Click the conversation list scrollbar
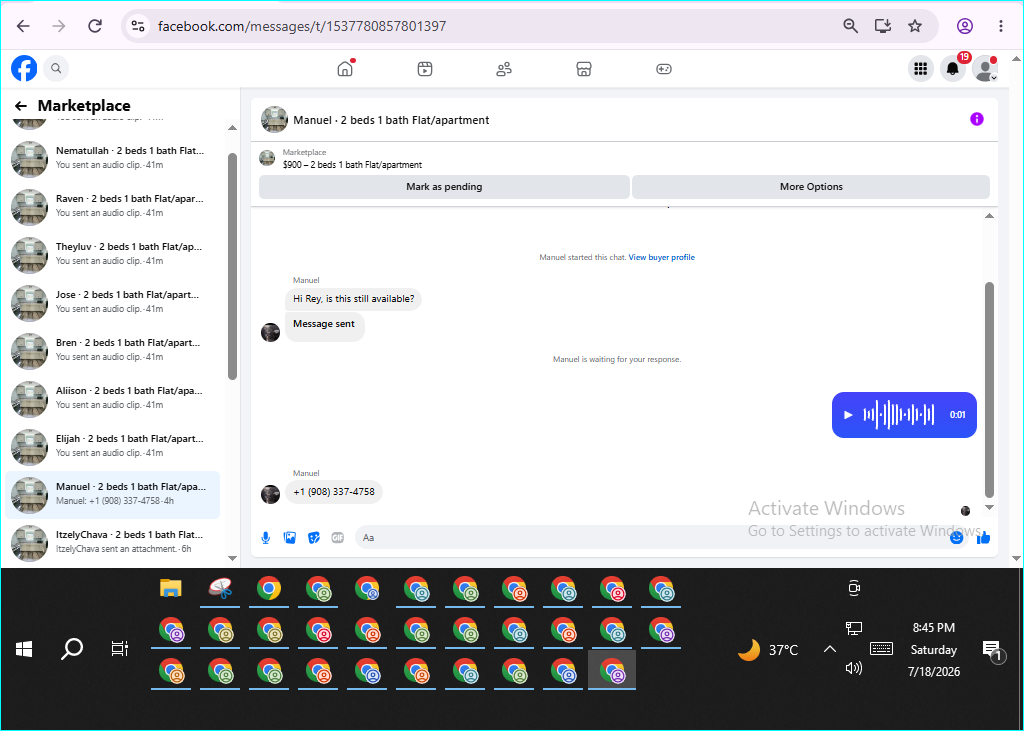 pyautogui.click(x=232, y=266)
